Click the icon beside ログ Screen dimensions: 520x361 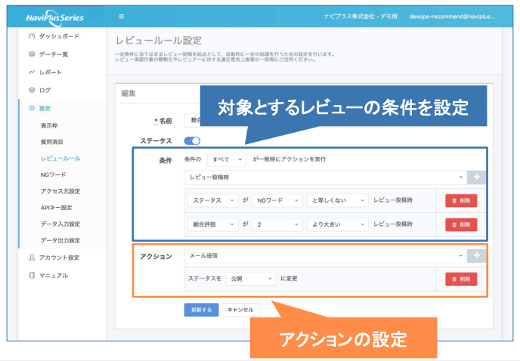32,90
